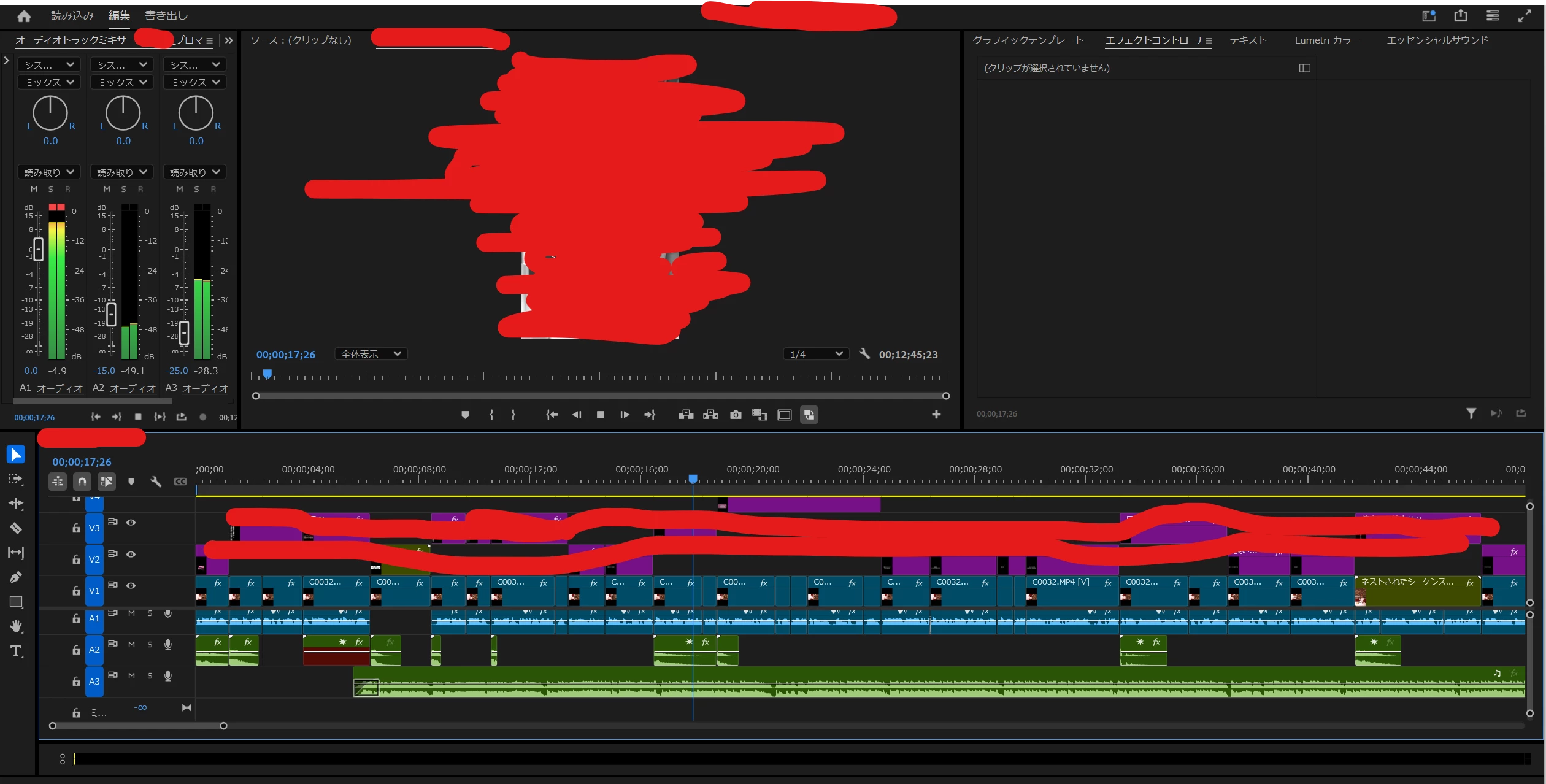Click the Home icon
Screen dimensions: 1546x784
tap(24, 17)
